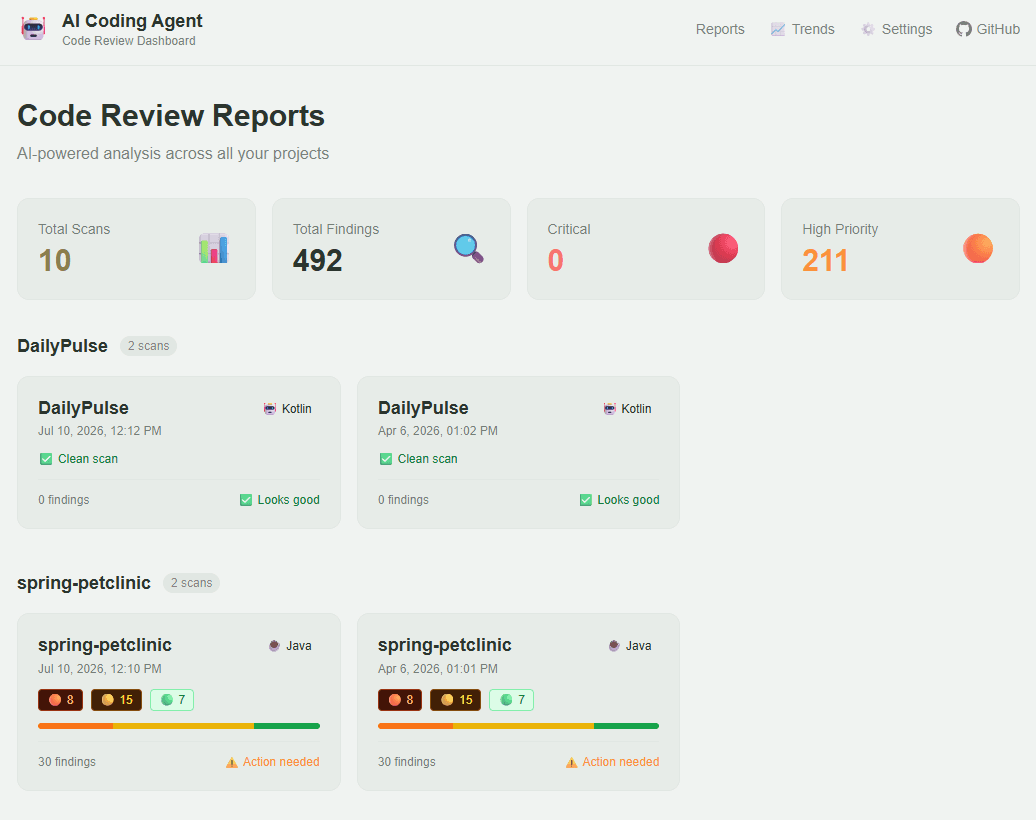Select the Critical count 0
This screenshot has height=820, width=1036.
click(x=555, y=260)
